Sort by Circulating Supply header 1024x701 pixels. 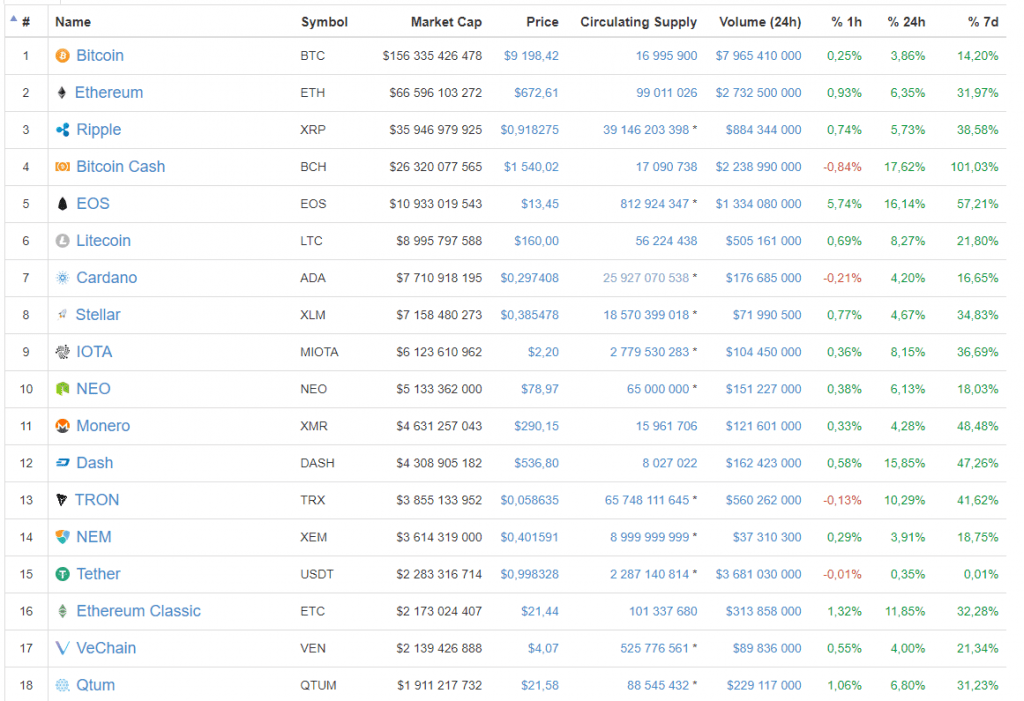[638, 21]
